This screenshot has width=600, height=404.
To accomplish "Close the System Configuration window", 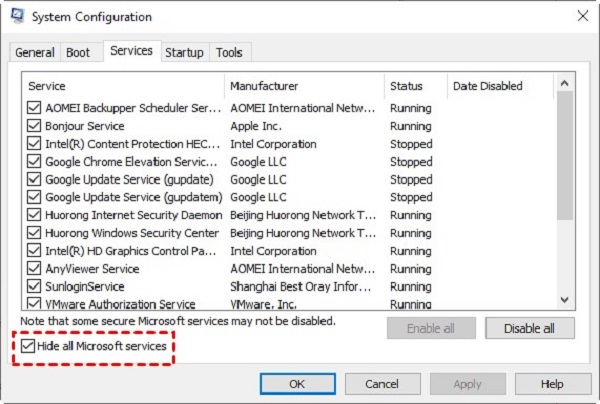I will (x=583, y=16).
